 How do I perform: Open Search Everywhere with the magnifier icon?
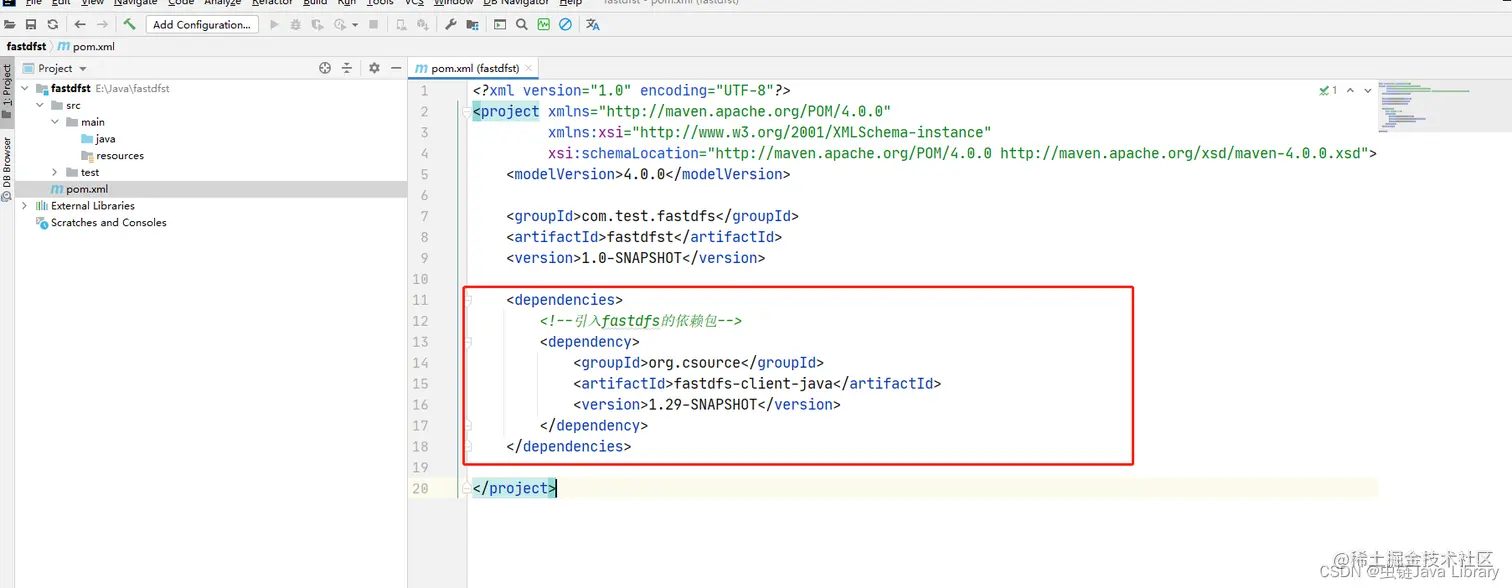522,24
